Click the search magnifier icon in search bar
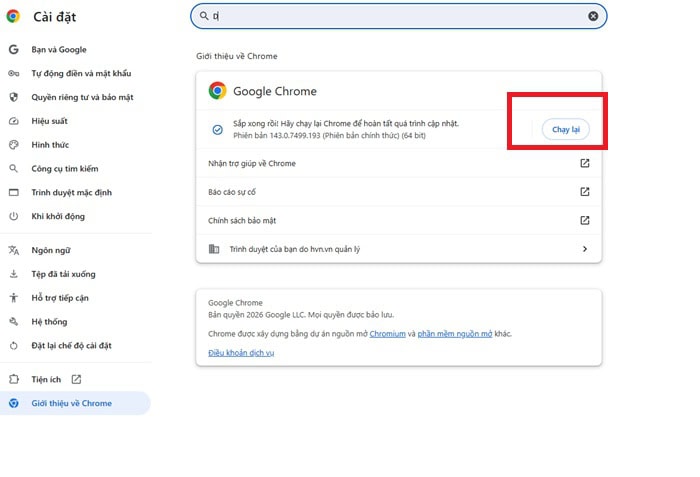The image size is (700, 477). pyautogui.click(x=204, y=16)
